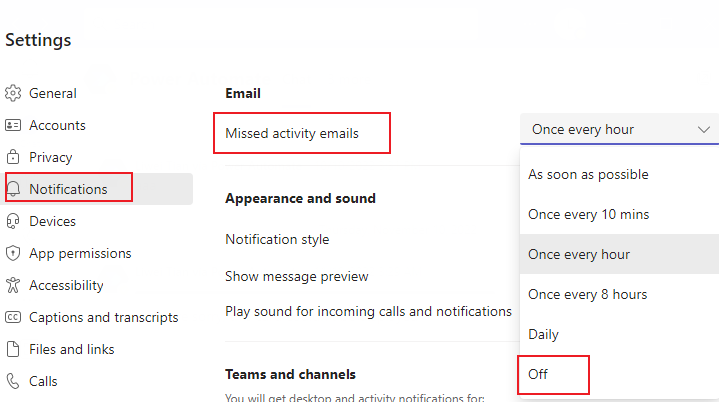Pick highlighted 'Once every hour' list option

(x=619, y=254)
